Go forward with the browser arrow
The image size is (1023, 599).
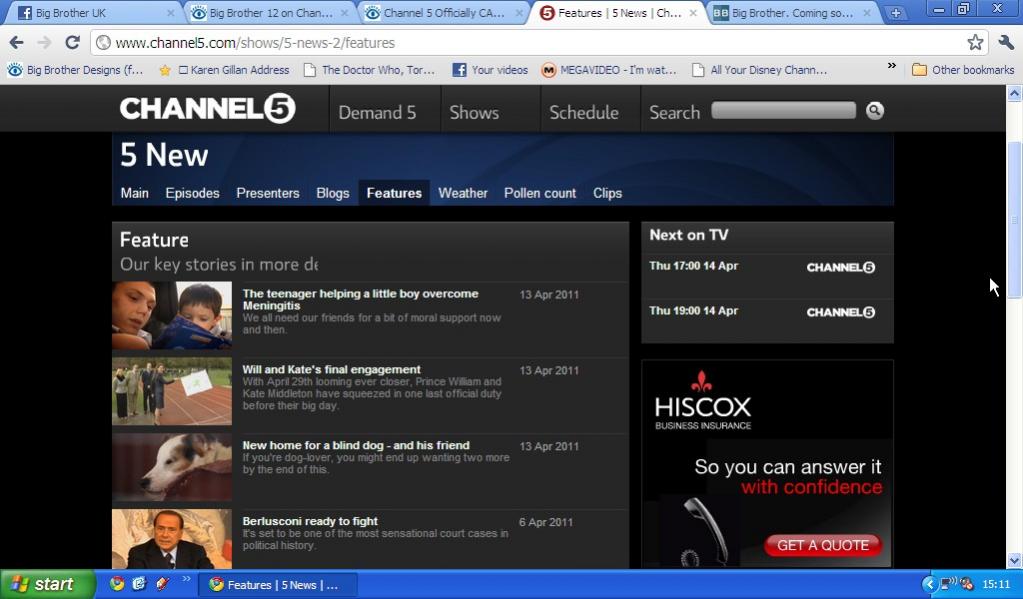(44, 43)
